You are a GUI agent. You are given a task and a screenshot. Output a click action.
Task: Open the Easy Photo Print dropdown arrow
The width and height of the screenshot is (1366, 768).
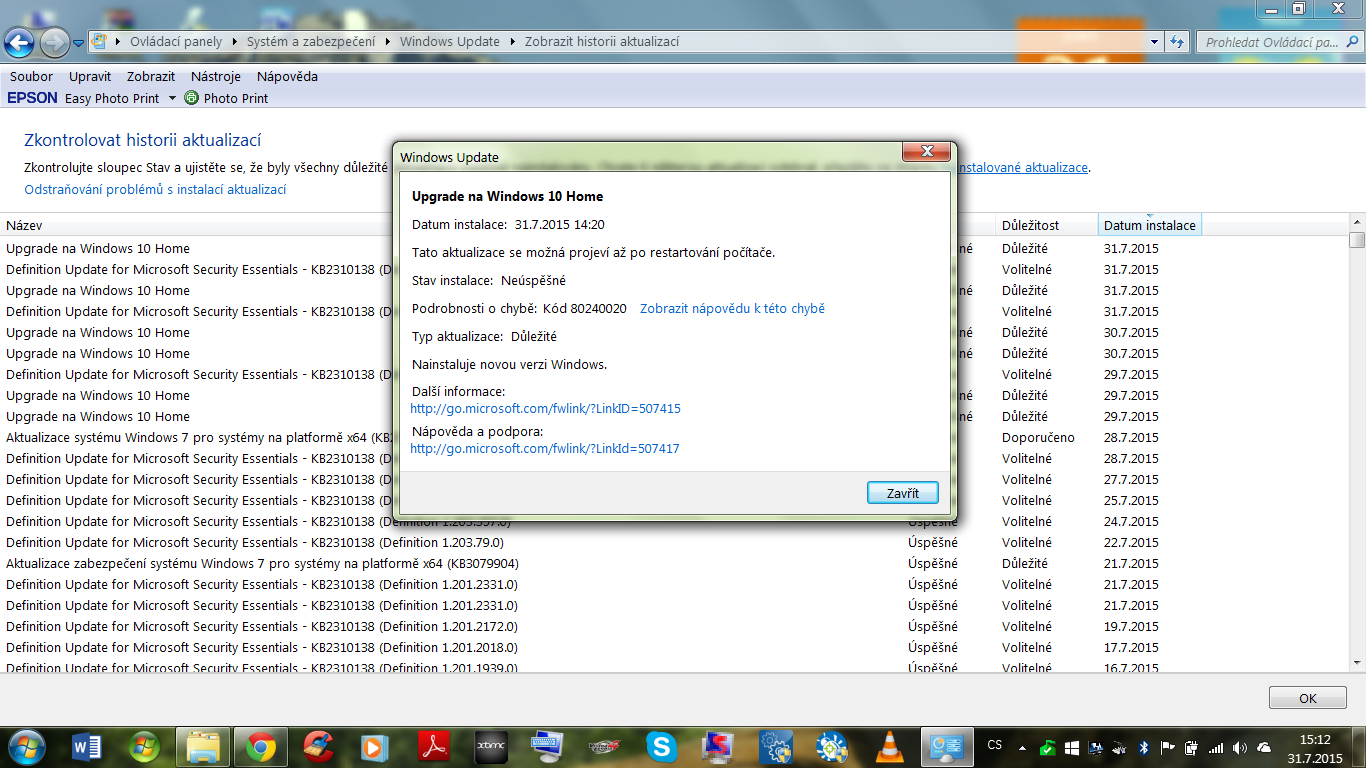(171, 98)
